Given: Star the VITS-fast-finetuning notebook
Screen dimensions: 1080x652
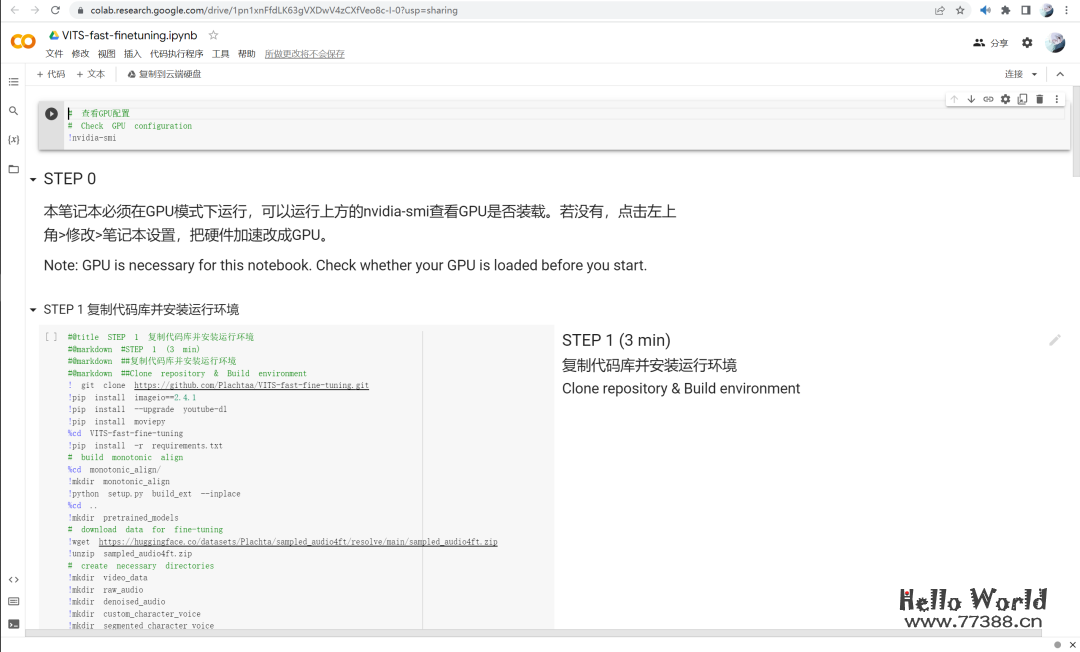Looking at the screenshot, I should point(212,34).
